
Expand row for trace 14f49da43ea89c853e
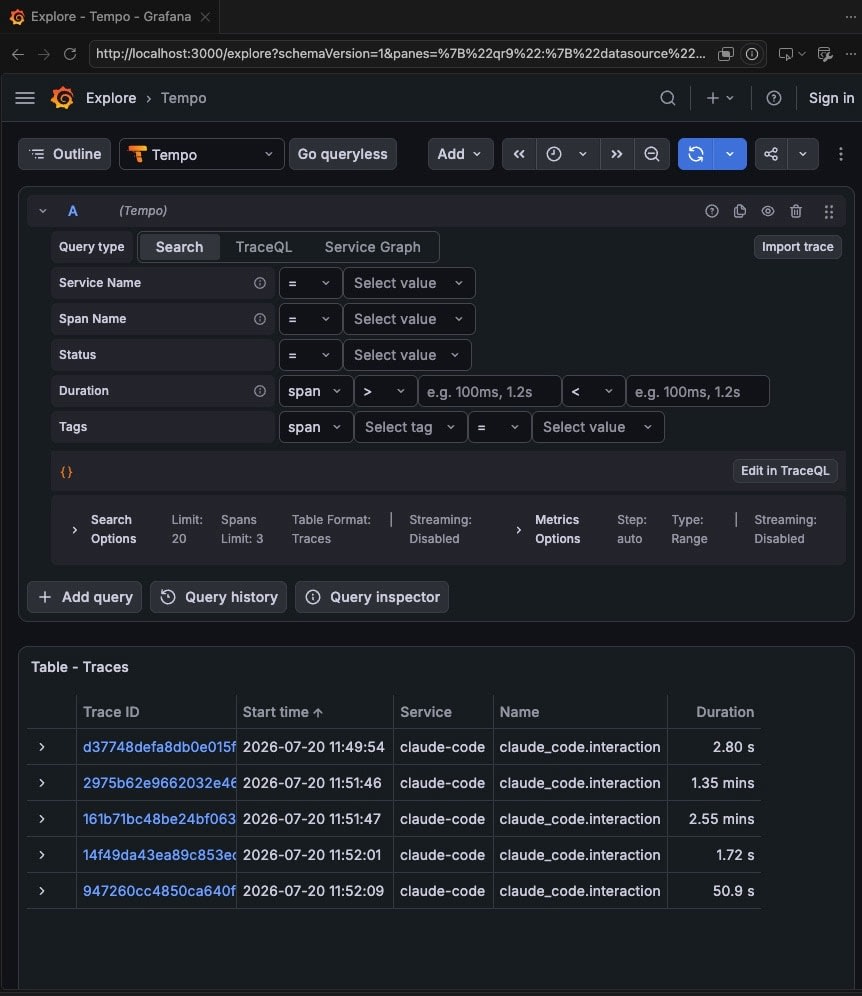click(x=42, y=855)
